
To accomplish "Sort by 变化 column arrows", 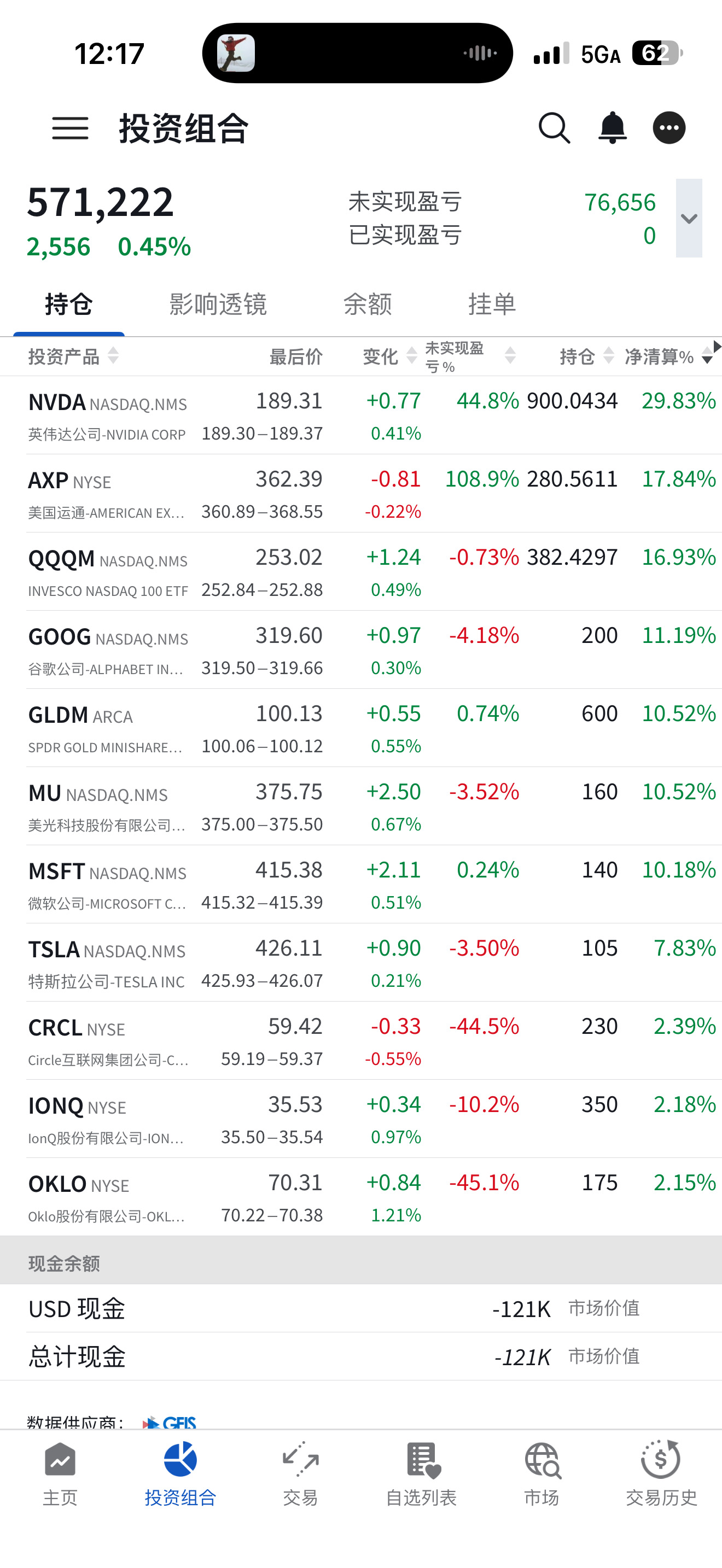I will [x=412, y=355].
